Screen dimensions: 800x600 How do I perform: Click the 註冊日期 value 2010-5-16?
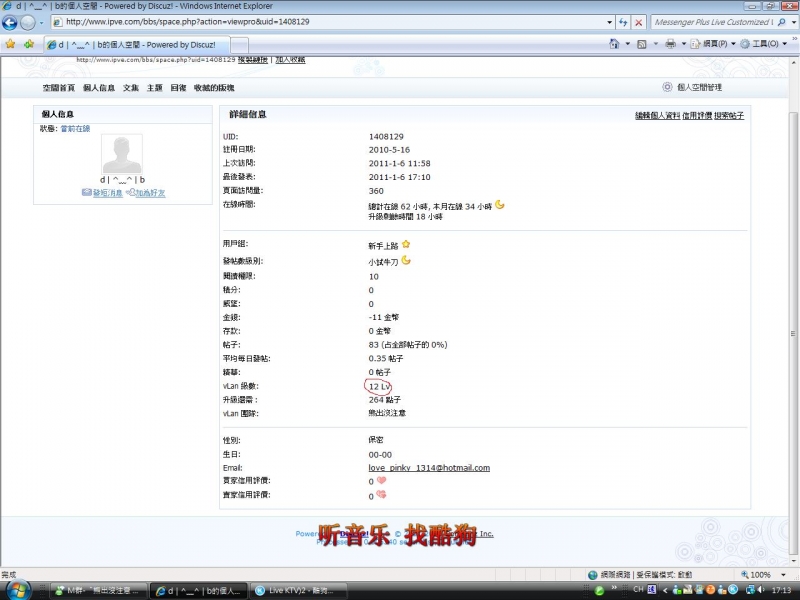click(389, 149)
